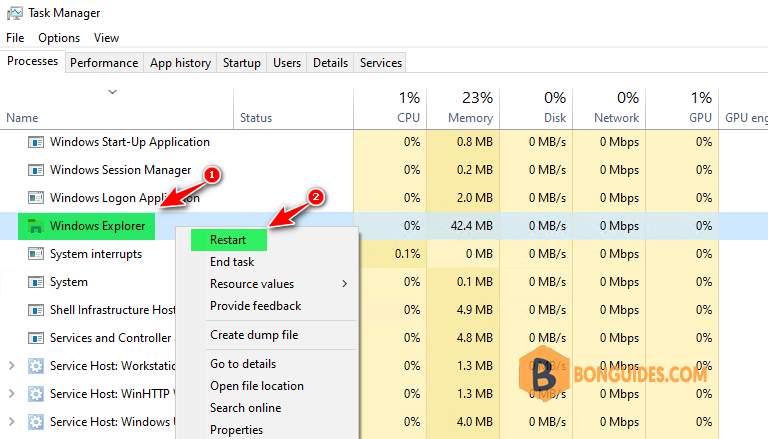The height and width of the screenshot is (439, 768).
Task: Click the 0.2 MB memory value
Action: [475, 170]
